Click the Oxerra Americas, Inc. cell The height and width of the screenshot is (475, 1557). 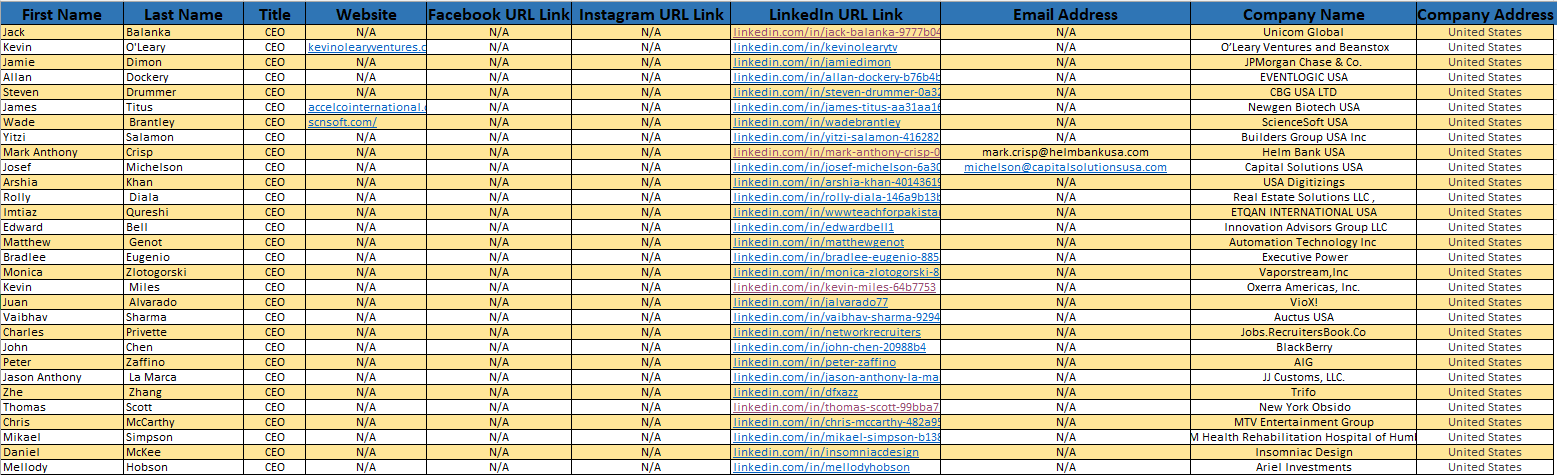coord(1303,287)
